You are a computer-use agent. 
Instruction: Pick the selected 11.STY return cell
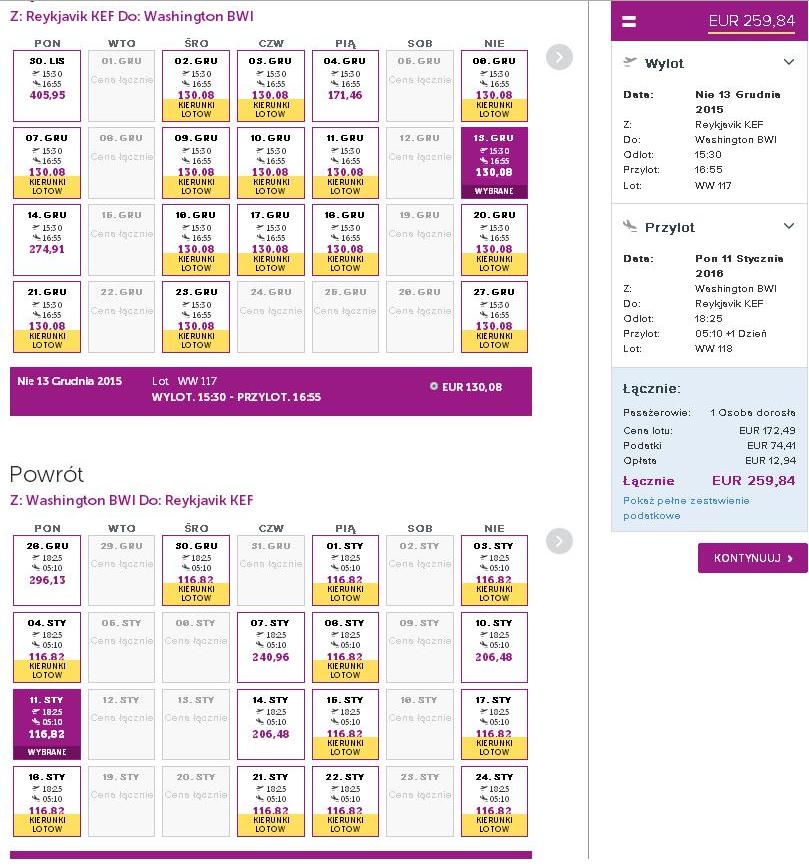47,724
